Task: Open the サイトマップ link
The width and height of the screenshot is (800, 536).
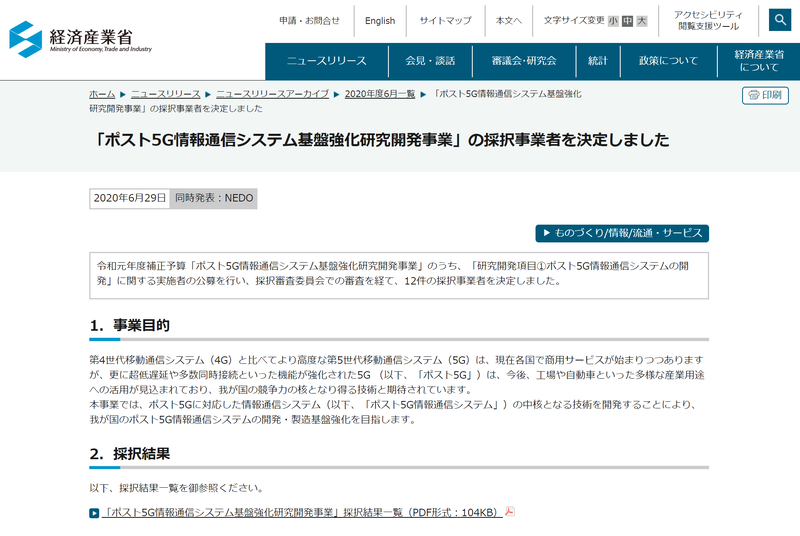Action: click(445, 20)
